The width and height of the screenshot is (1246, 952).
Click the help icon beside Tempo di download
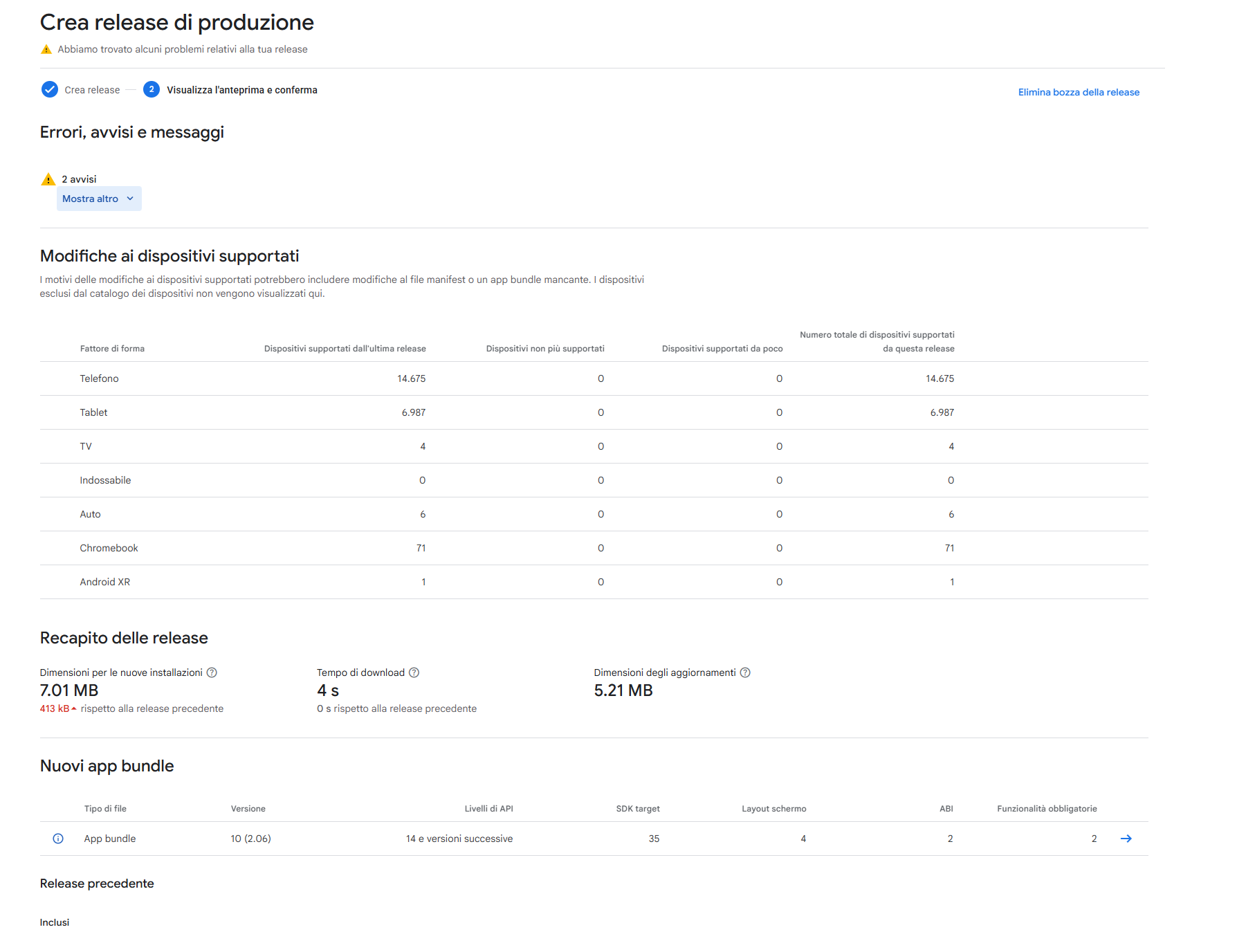414,672
